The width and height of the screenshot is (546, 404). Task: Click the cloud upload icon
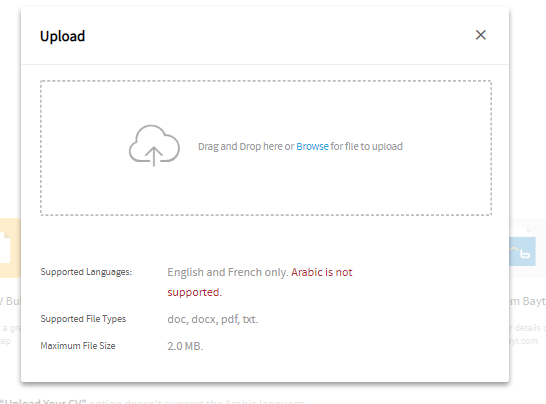(x=154, y=146)
